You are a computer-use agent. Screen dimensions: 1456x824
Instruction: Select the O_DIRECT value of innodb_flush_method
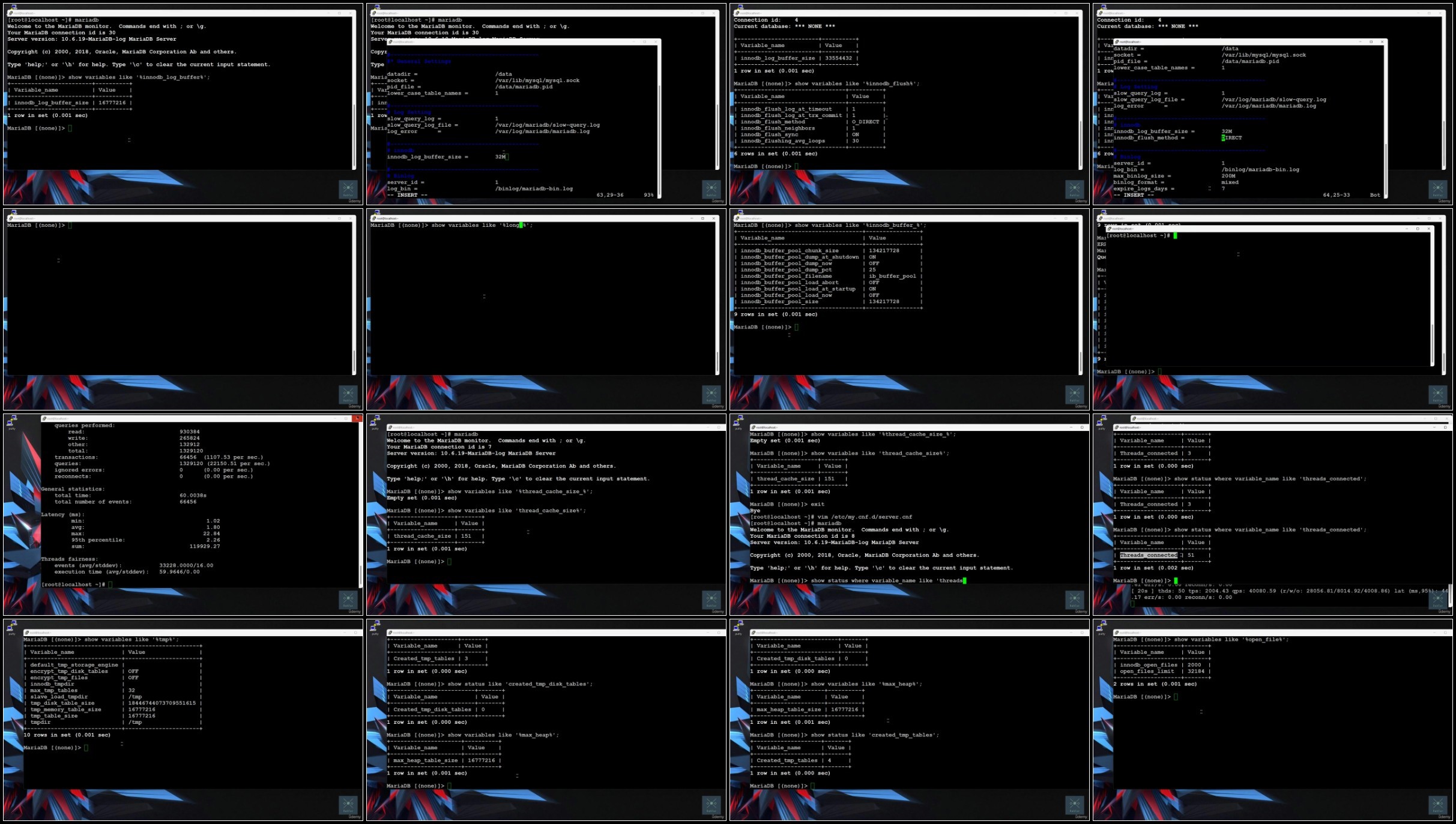pos(865,122)
